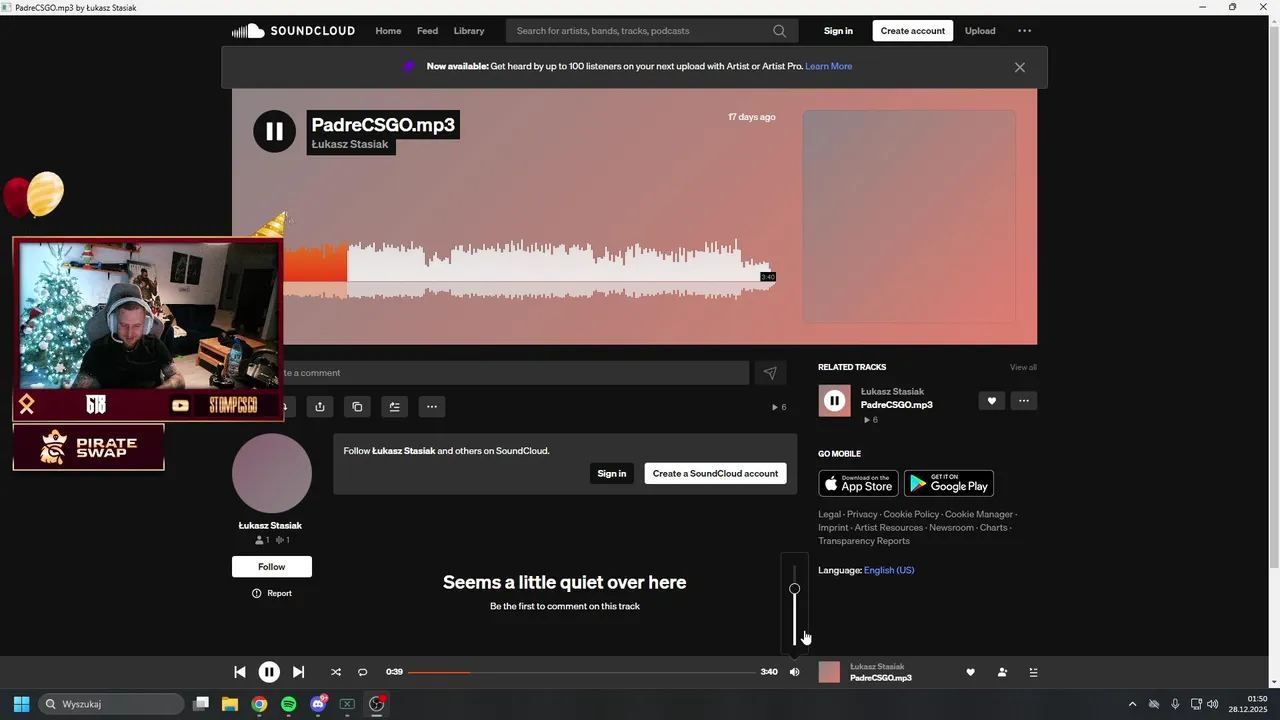
Task: Toggle shuffle in the player bar
Action: click(x=336, y=672)
